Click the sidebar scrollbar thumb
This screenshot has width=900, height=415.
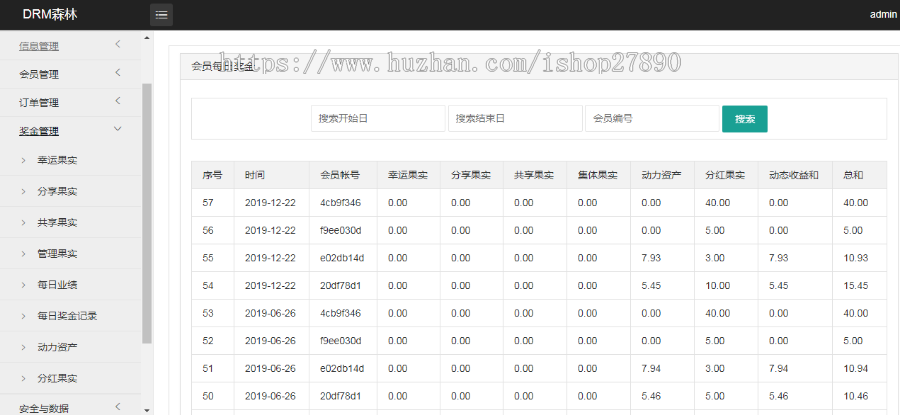146,213
